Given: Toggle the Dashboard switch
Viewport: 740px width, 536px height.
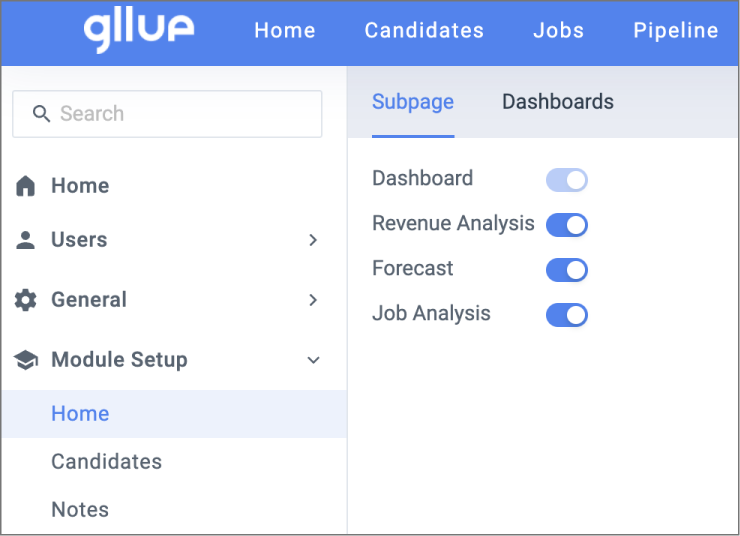Looking at the screenshot, I should coord(567,180).
